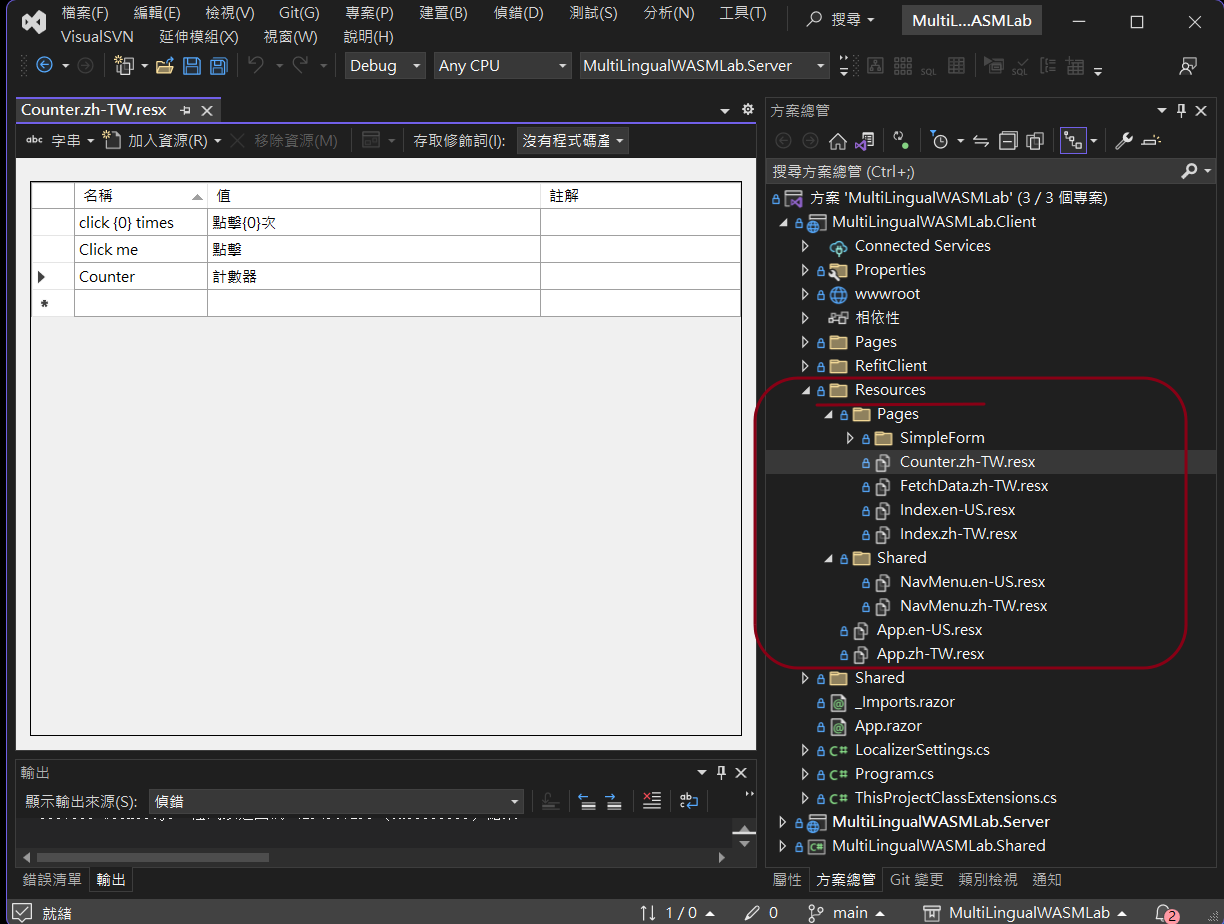Viewport: 1224px width, 924px height.
Task: Expand the SimpleForm folder node
Action: point(850,438)
